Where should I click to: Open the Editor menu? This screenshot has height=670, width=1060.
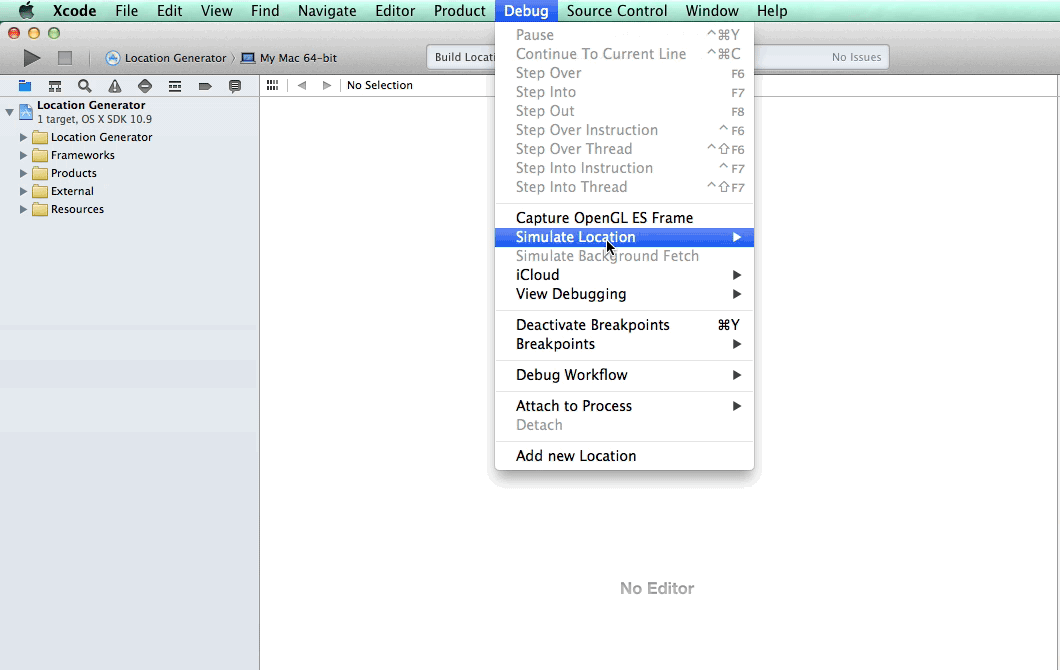(395, 11)
